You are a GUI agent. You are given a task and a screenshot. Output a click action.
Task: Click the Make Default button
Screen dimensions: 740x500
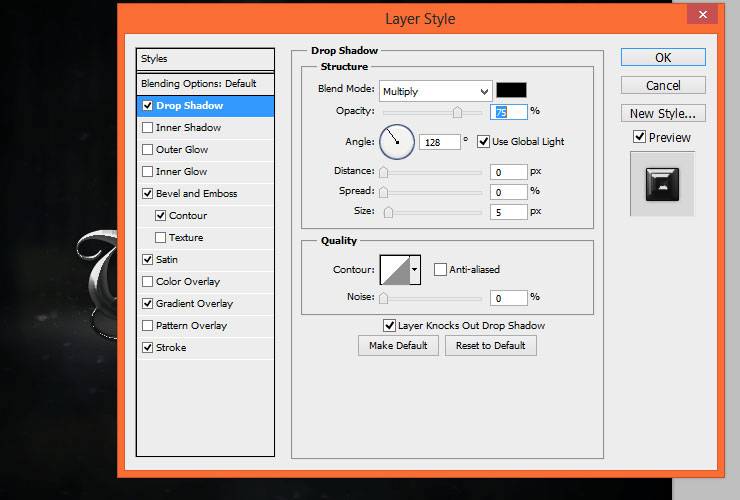(x=398, y=346)
